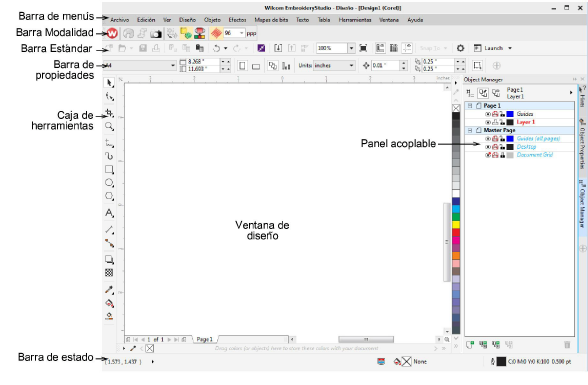Open the Launch dropdown arrow
This screenshot has width=588, height=385.
[510, 48]
